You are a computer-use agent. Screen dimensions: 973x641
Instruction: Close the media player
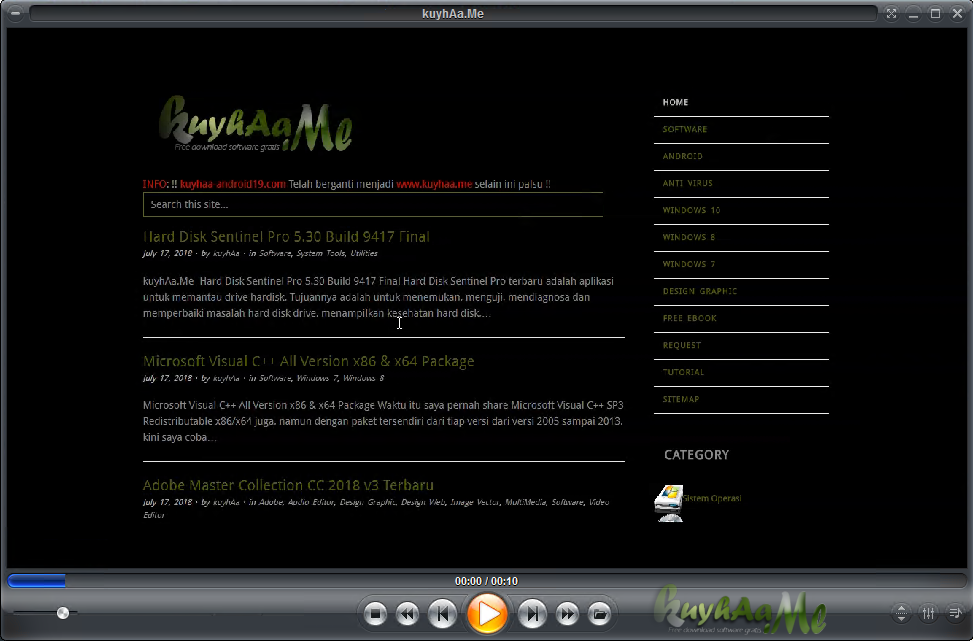[957, 13]
